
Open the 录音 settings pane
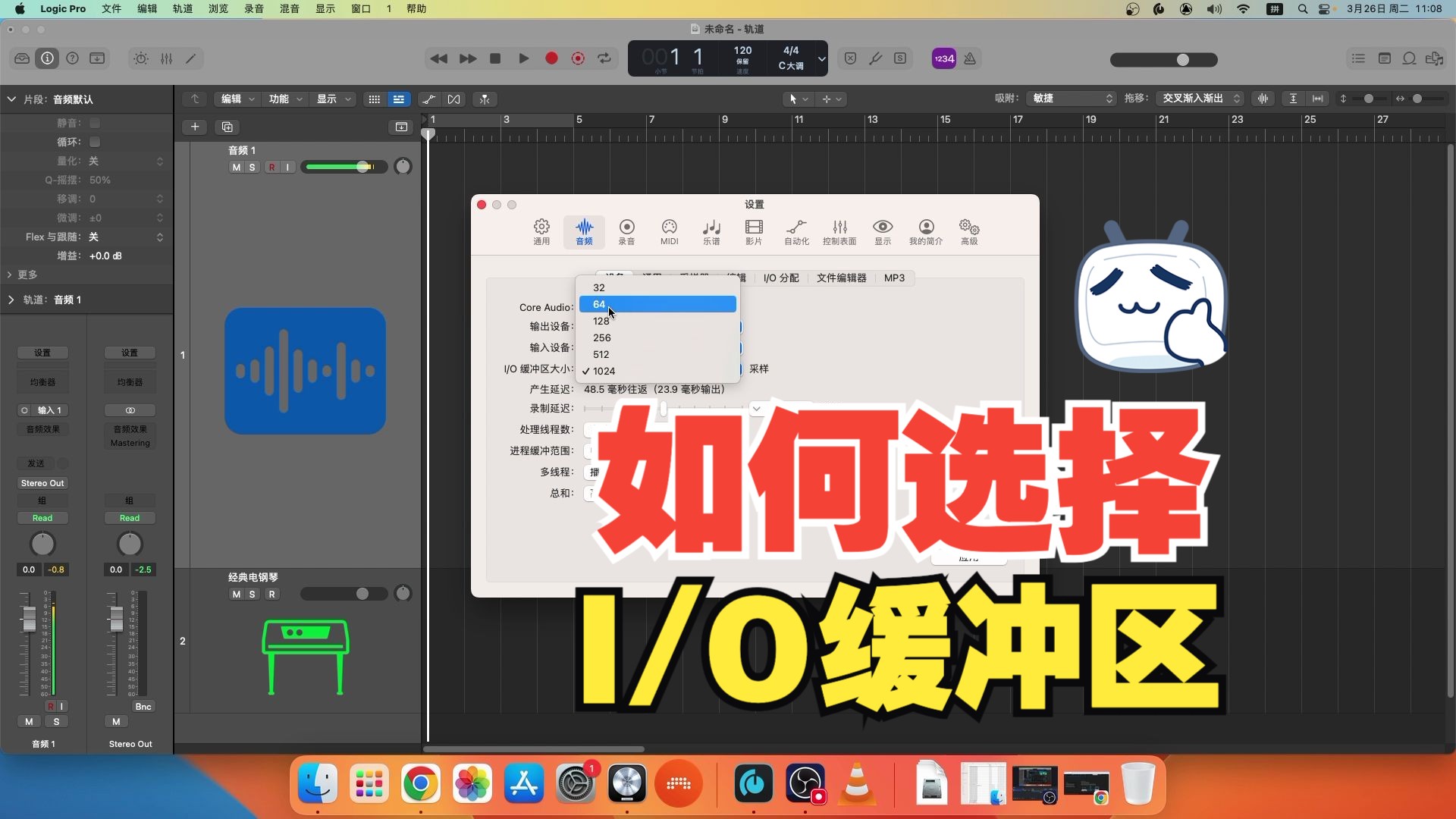click(626, 231)
